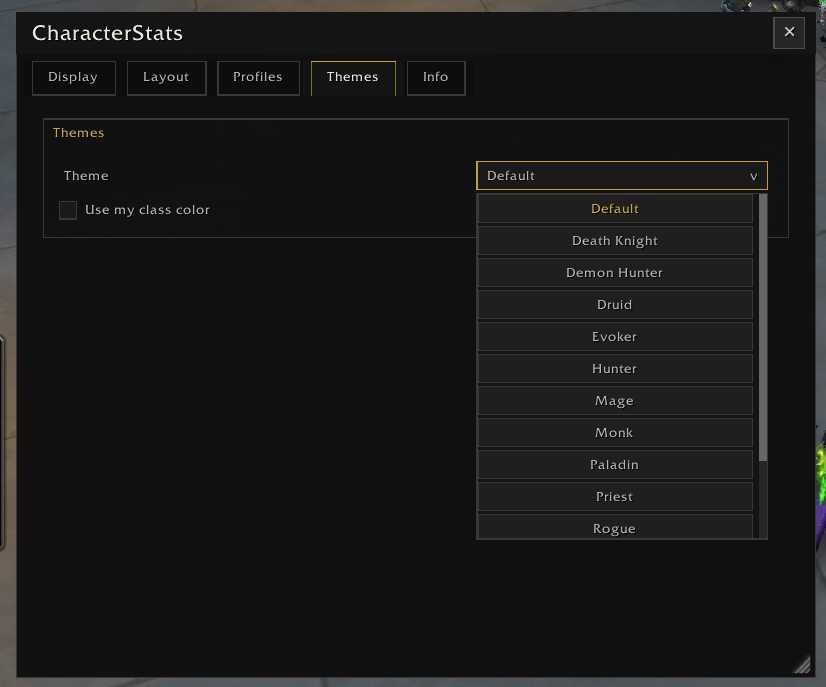Viewport: 826px width, 687px height.
Task: Close the CharacterStats window
Action: (x=789, y=32)
